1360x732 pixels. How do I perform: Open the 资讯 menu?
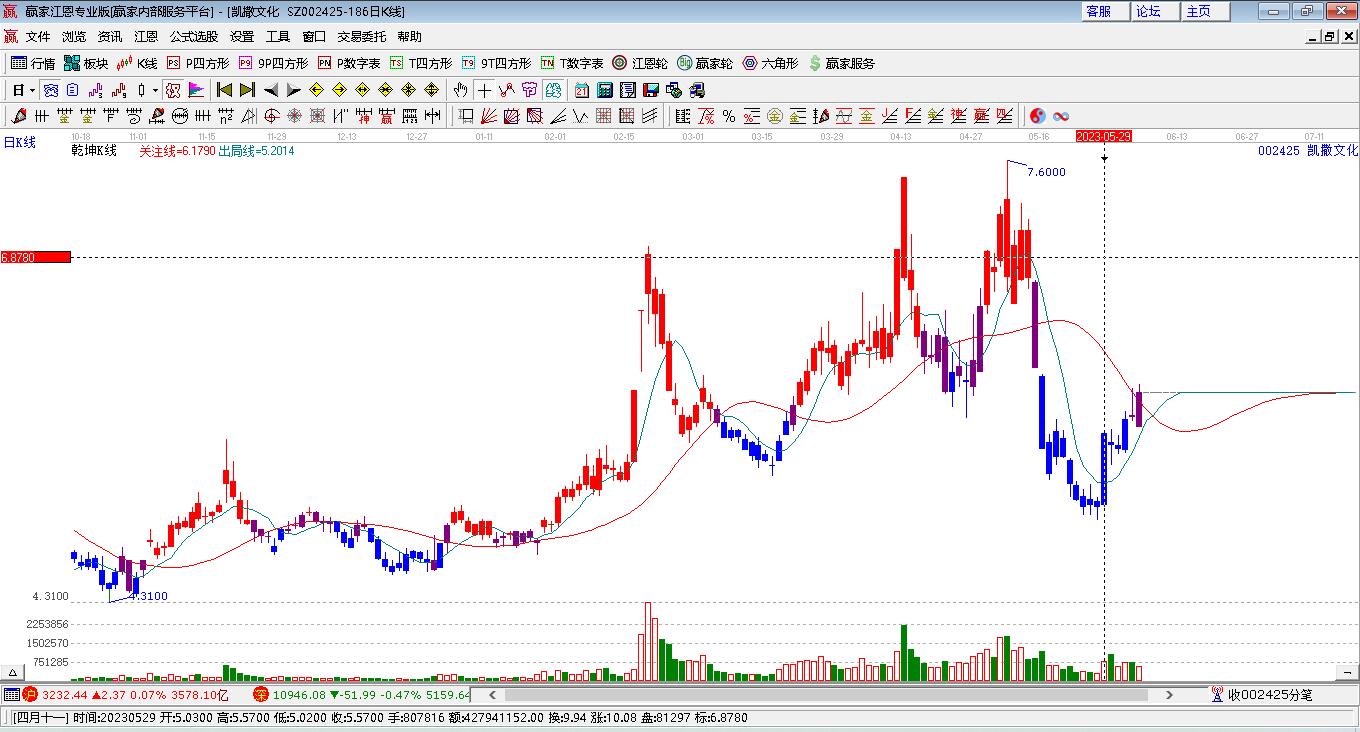click(x=110, y=36)
